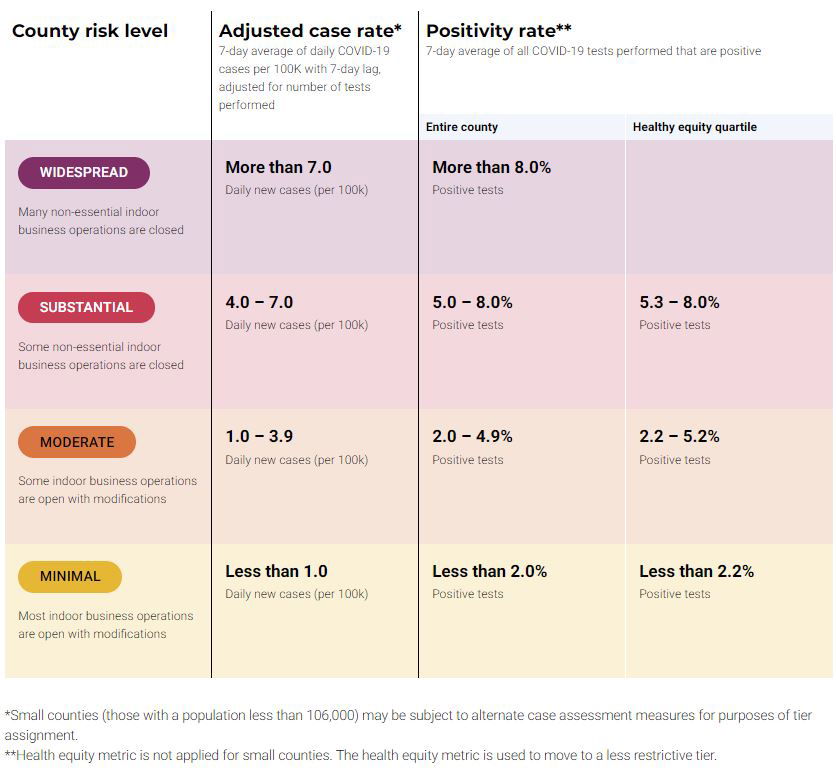Screen dimensions: 836x774
Task: Click the Healthy equity quartile sub-header
Action: click(695, 127)
